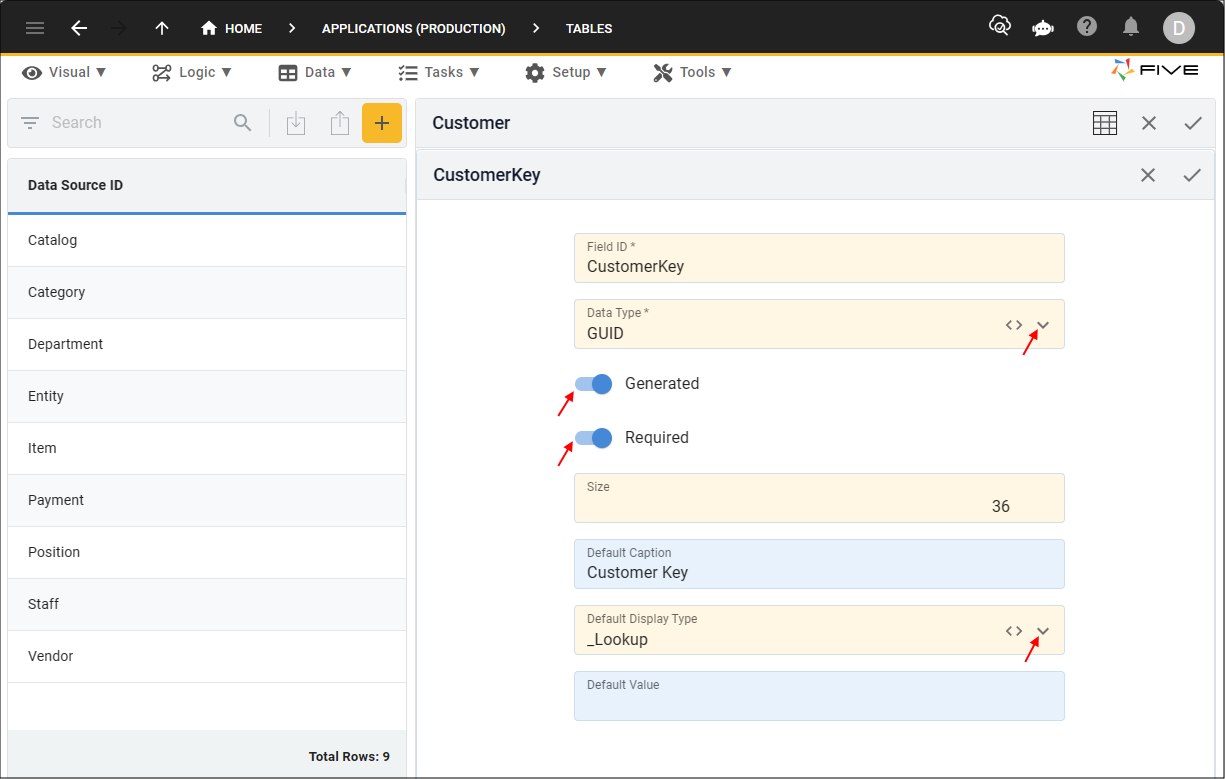Select the Department row
Image resolution: width=1225 pixels, height=779 pixels.
pyautogui.click(x=207, y=344)
